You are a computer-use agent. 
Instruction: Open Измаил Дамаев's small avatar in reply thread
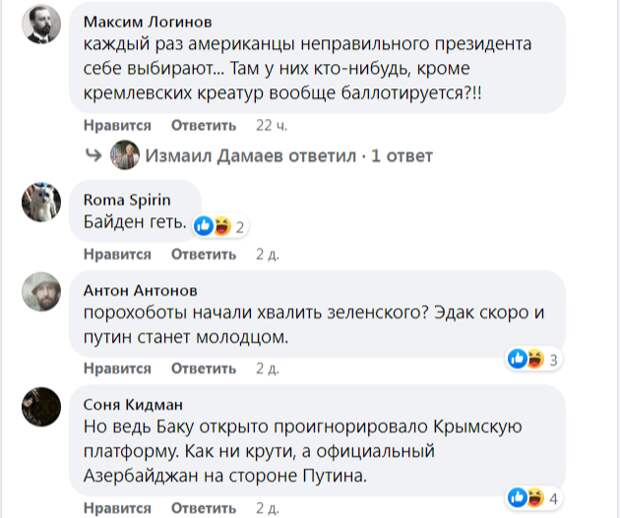pyautogui.click(x=125, y=156)
